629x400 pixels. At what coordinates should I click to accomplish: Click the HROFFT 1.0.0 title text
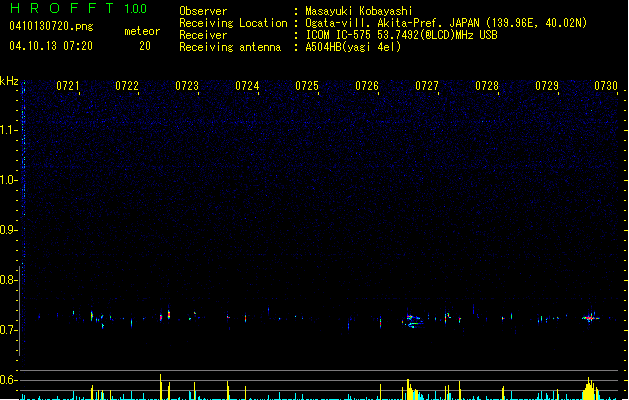(x=78, y=8)
